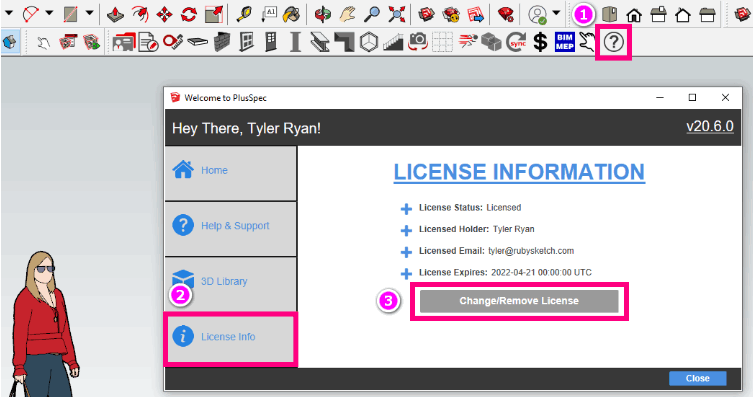Select the Scale tool
The width and height of the screenshot is (753, 397).
coord(214,14)
